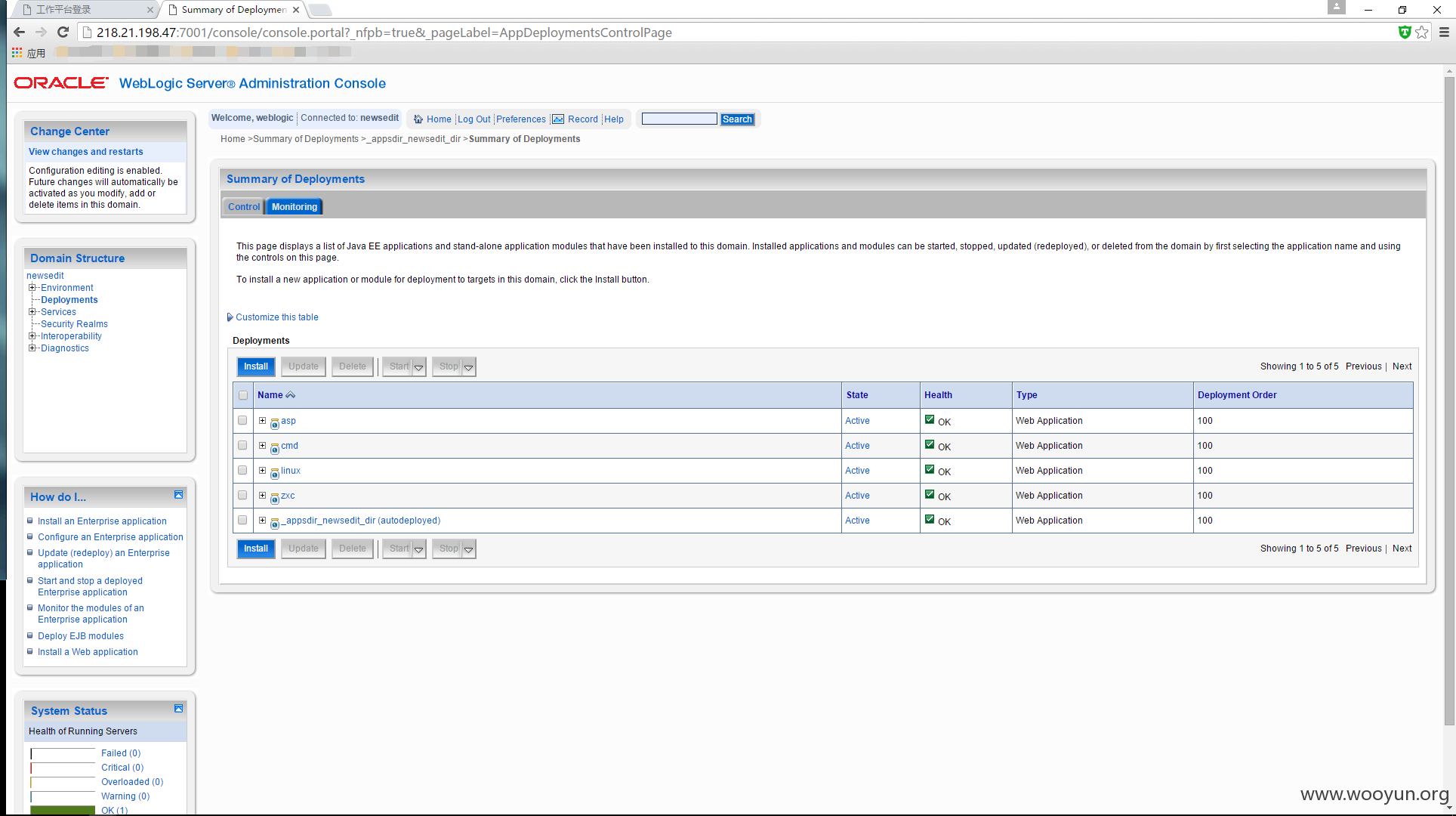The width and height of the screenshot is (1456, 816).
Task: Open the Chrome menu icon
Action: pos(1444,32)
